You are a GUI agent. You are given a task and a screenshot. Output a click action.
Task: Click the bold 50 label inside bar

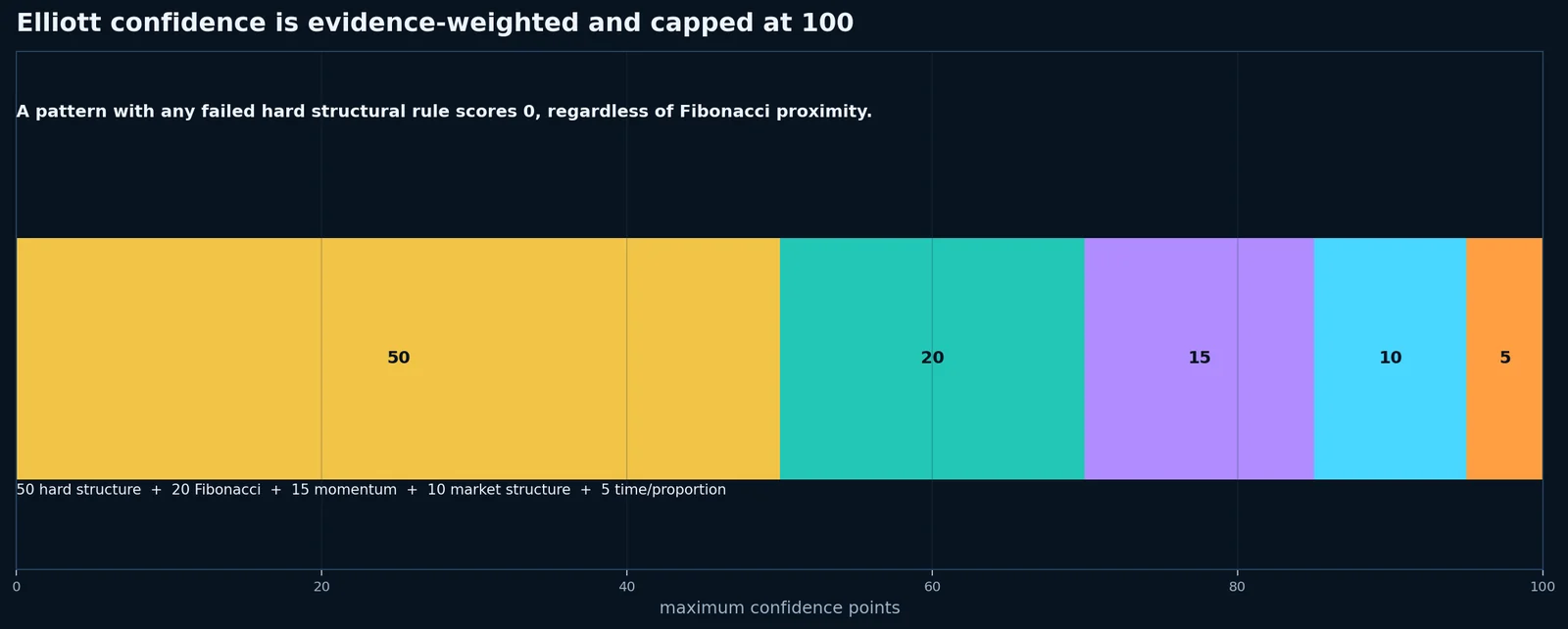(x=398, y=358)
